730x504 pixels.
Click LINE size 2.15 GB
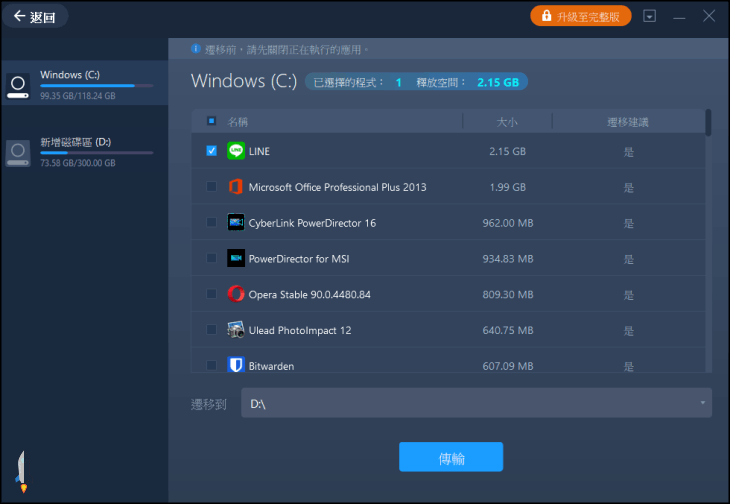(507, 151)
